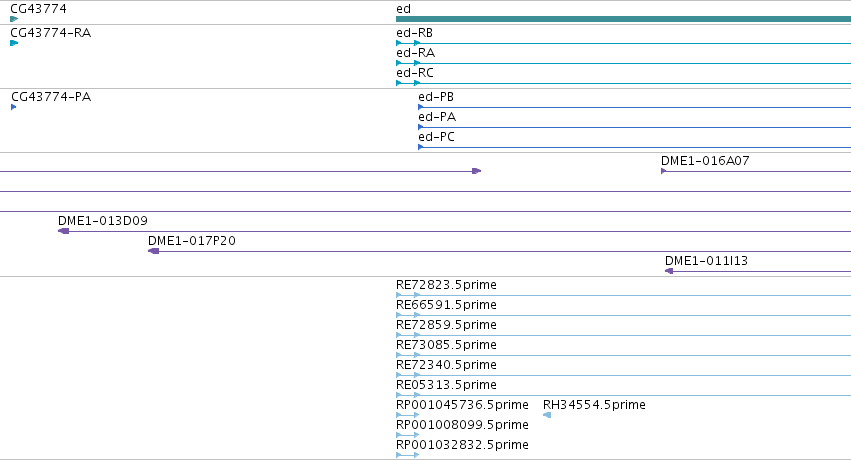Click the CG43774-PA protein arrow marker

coord(14,107)
